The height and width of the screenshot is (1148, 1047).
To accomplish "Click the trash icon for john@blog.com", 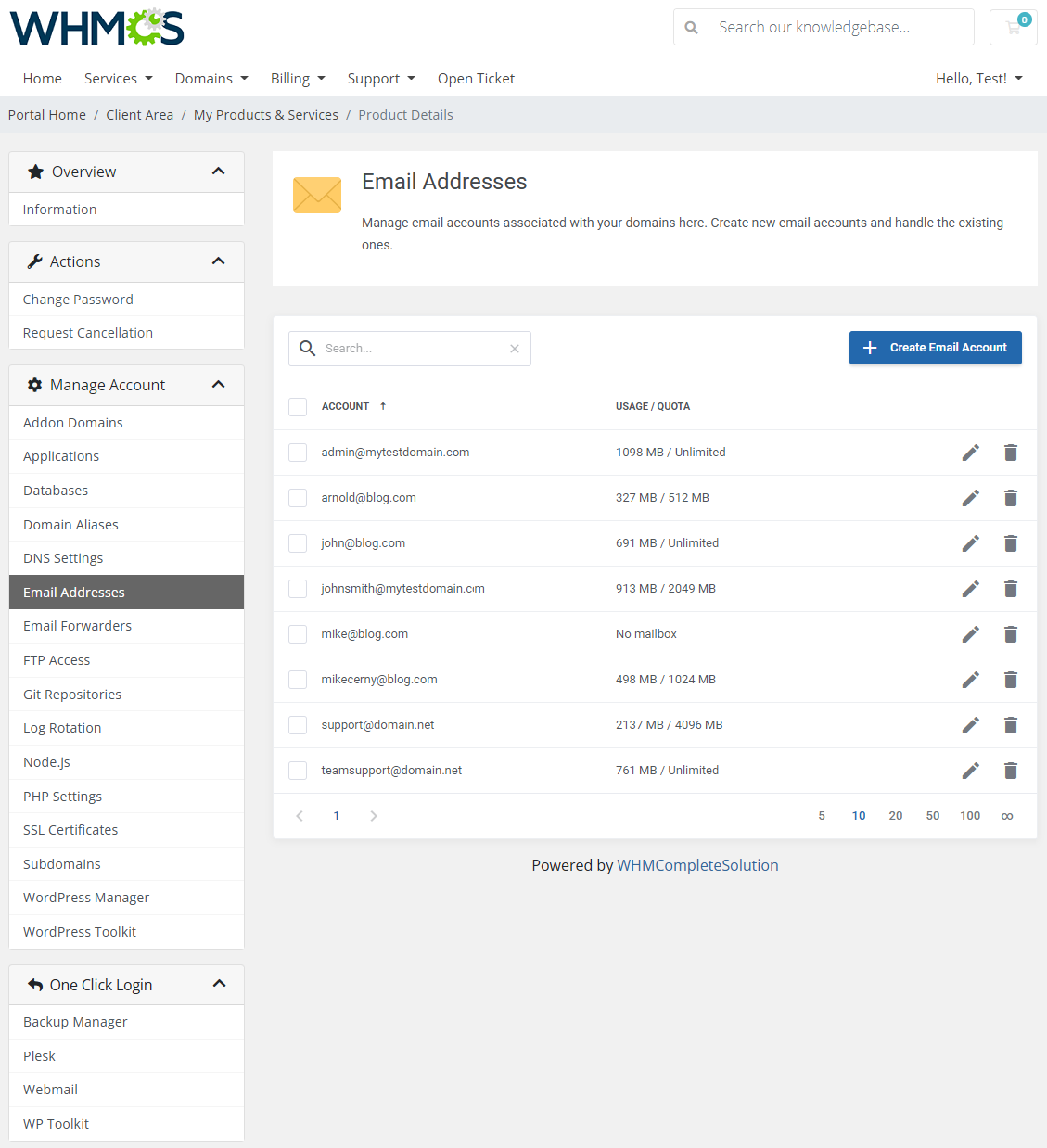I will tap(1011, 543).
